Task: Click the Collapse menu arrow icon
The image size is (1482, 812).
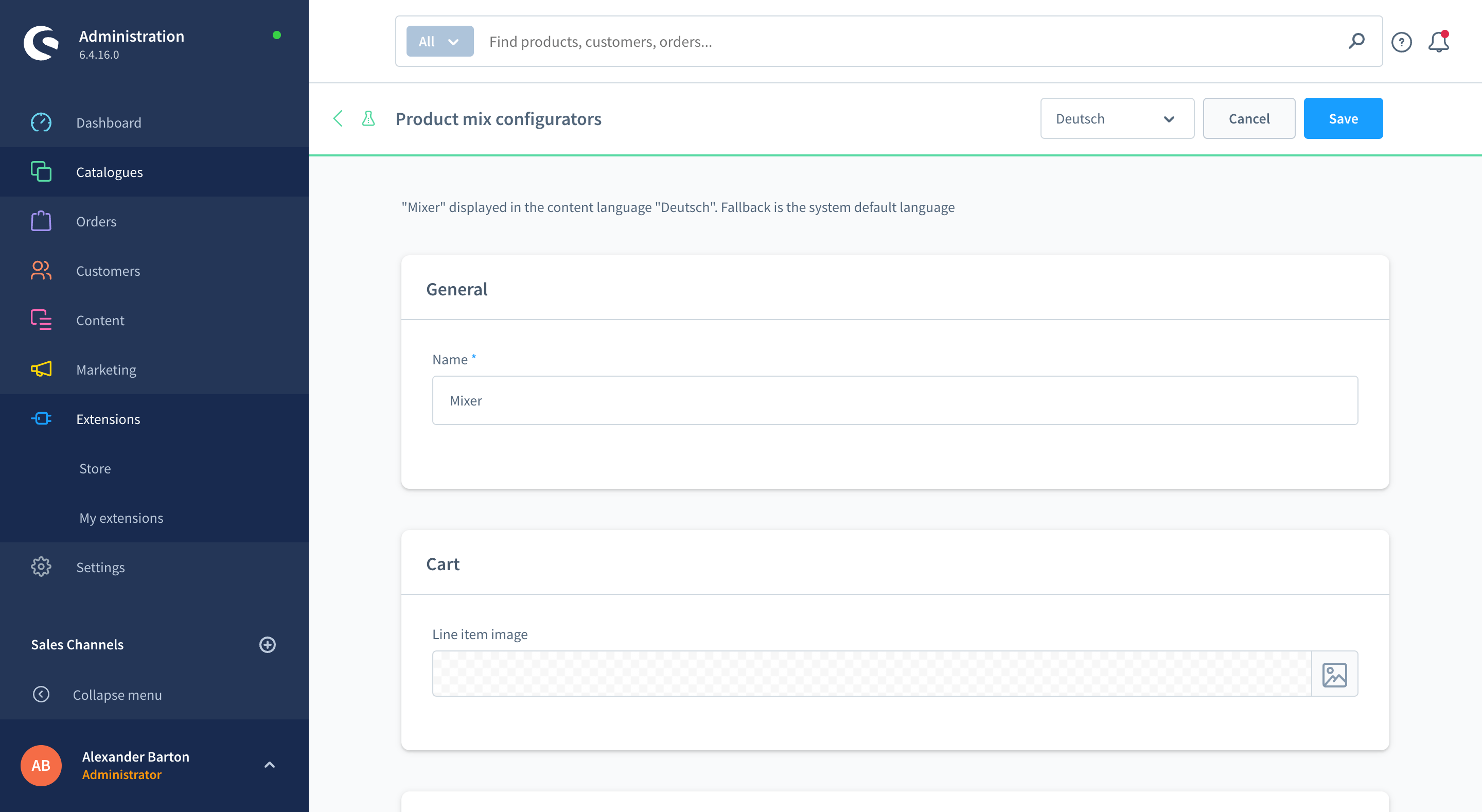Action: point(41,695)
